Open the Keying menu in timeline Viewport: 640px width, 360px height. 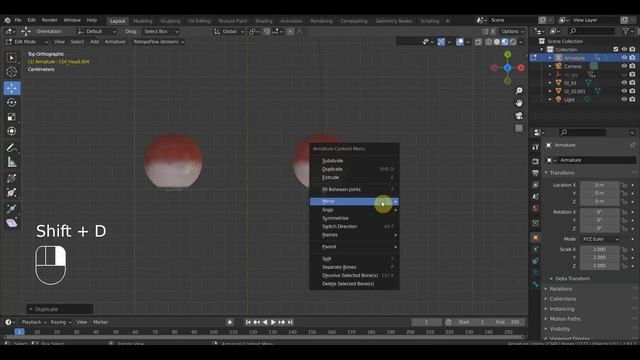pyautogui.click(x=60, y=322)
